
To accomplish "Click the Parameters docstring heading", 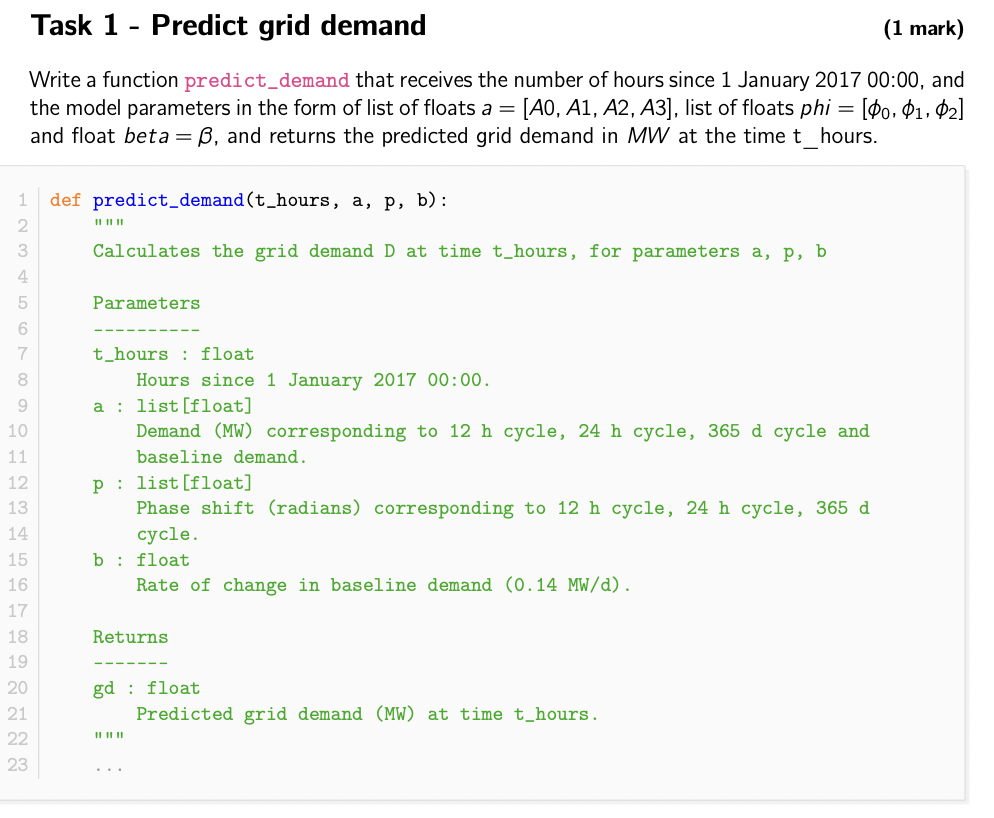I will [x=146, y=303].
